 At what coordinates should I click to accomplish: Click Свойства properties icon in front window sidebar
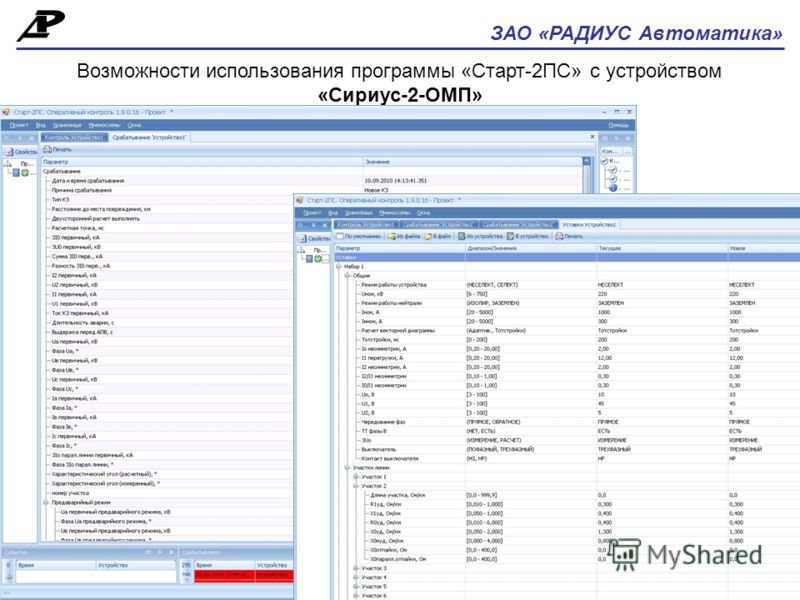coord(303,238)
